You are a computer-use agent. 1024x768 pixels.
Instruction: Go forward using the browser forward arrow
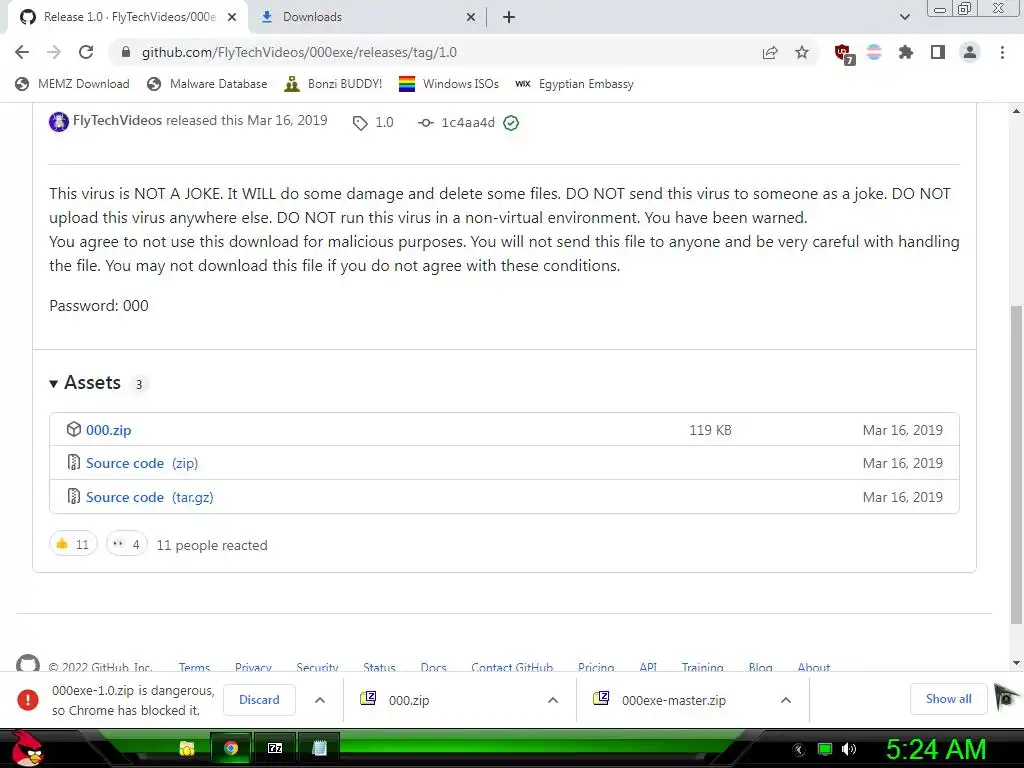(x=54, y=52)
